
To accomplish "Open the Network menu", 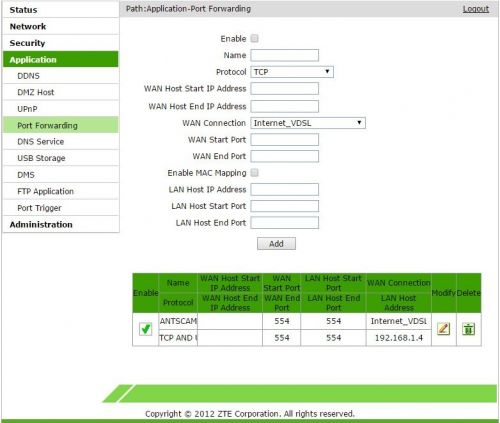I will pos(61,26).
